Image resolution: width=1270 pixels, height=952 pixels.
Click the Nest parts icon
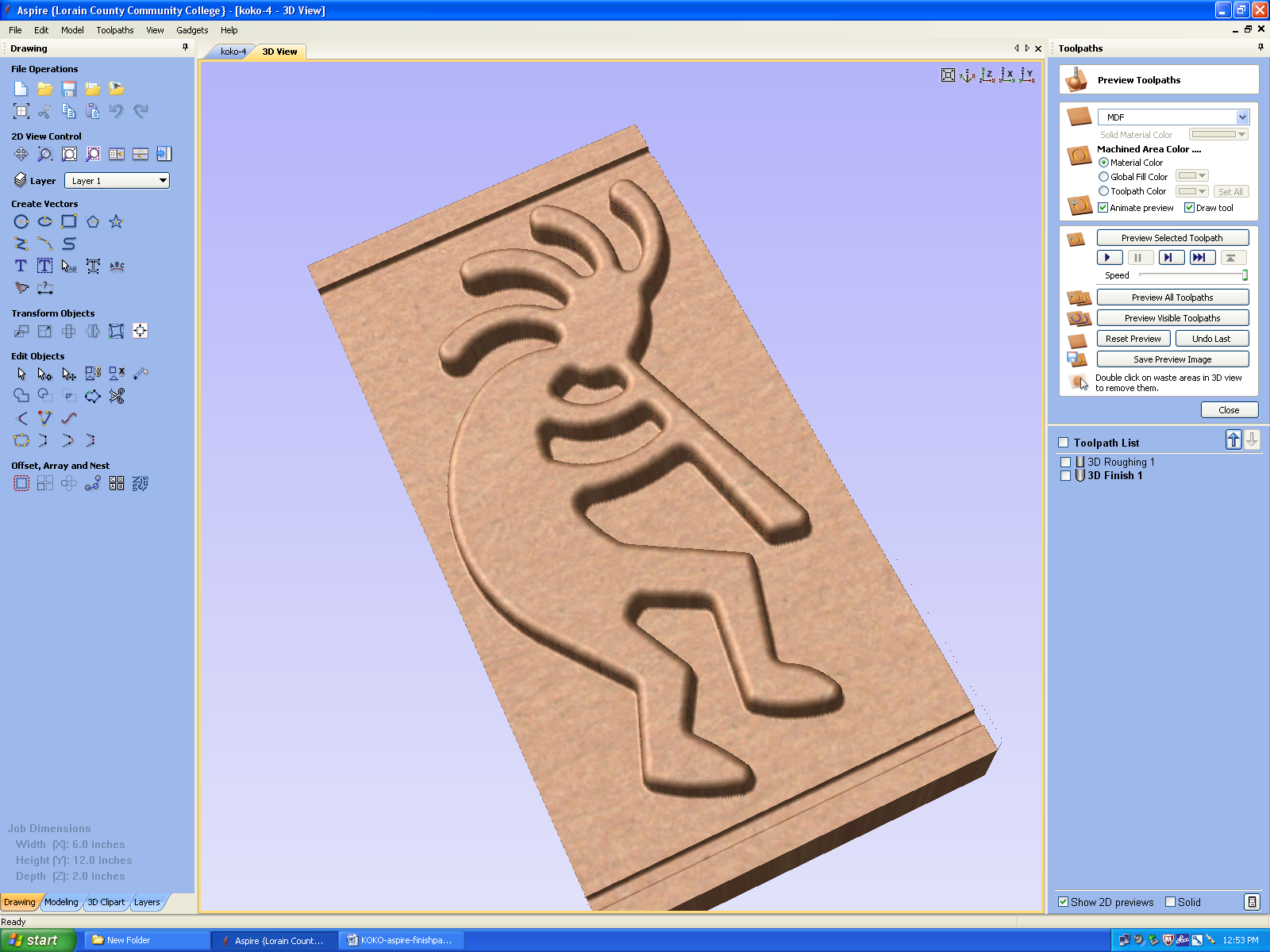(140, 483)
